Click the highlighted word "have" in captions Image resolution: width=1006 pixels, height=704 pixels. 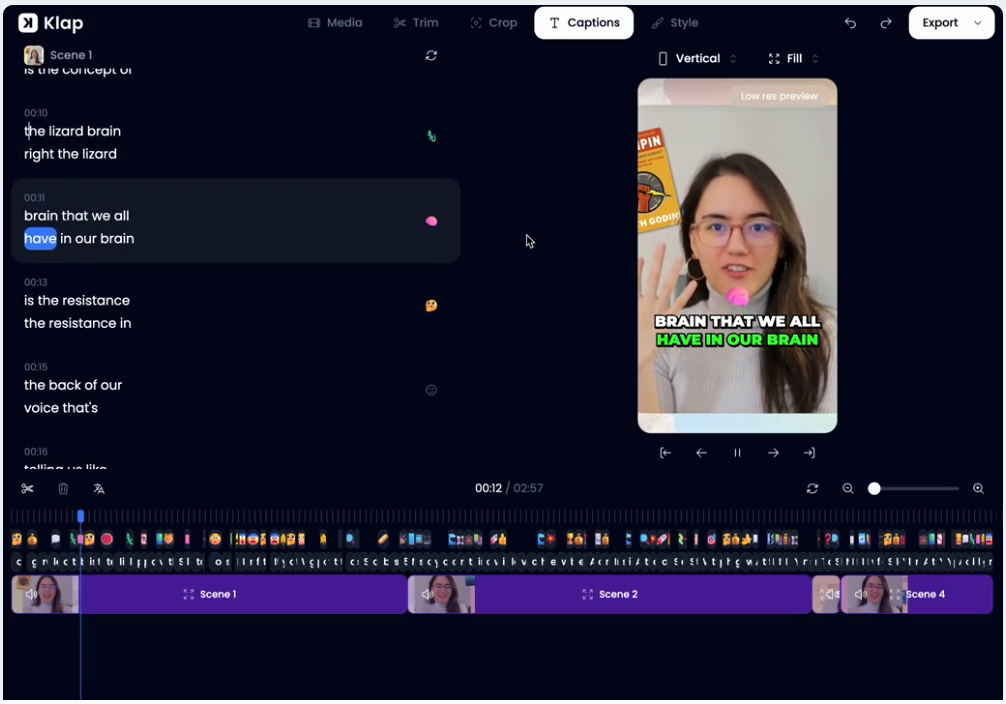pos(40,239)
